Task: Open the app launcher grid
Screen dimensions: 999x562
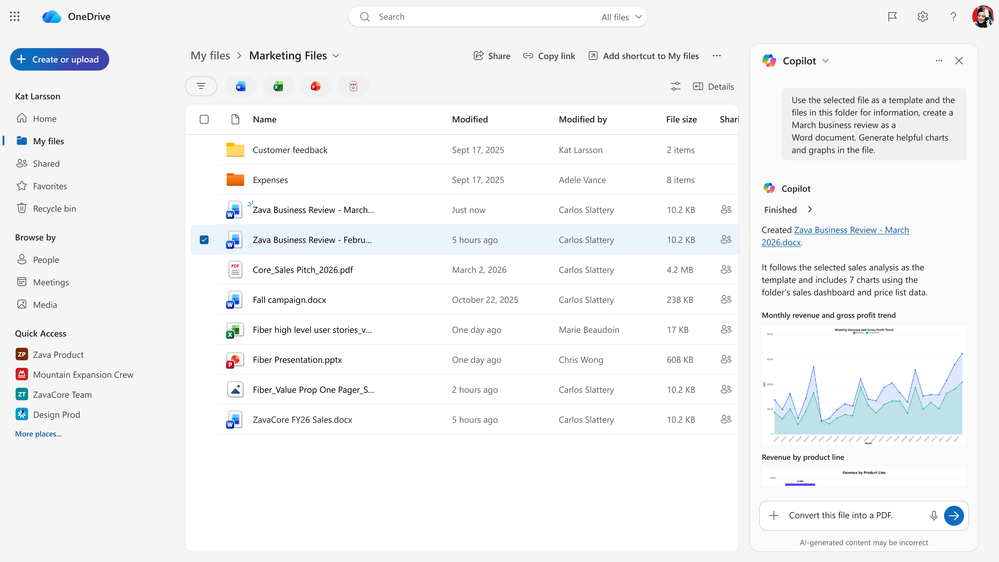Action: point(15,17)
